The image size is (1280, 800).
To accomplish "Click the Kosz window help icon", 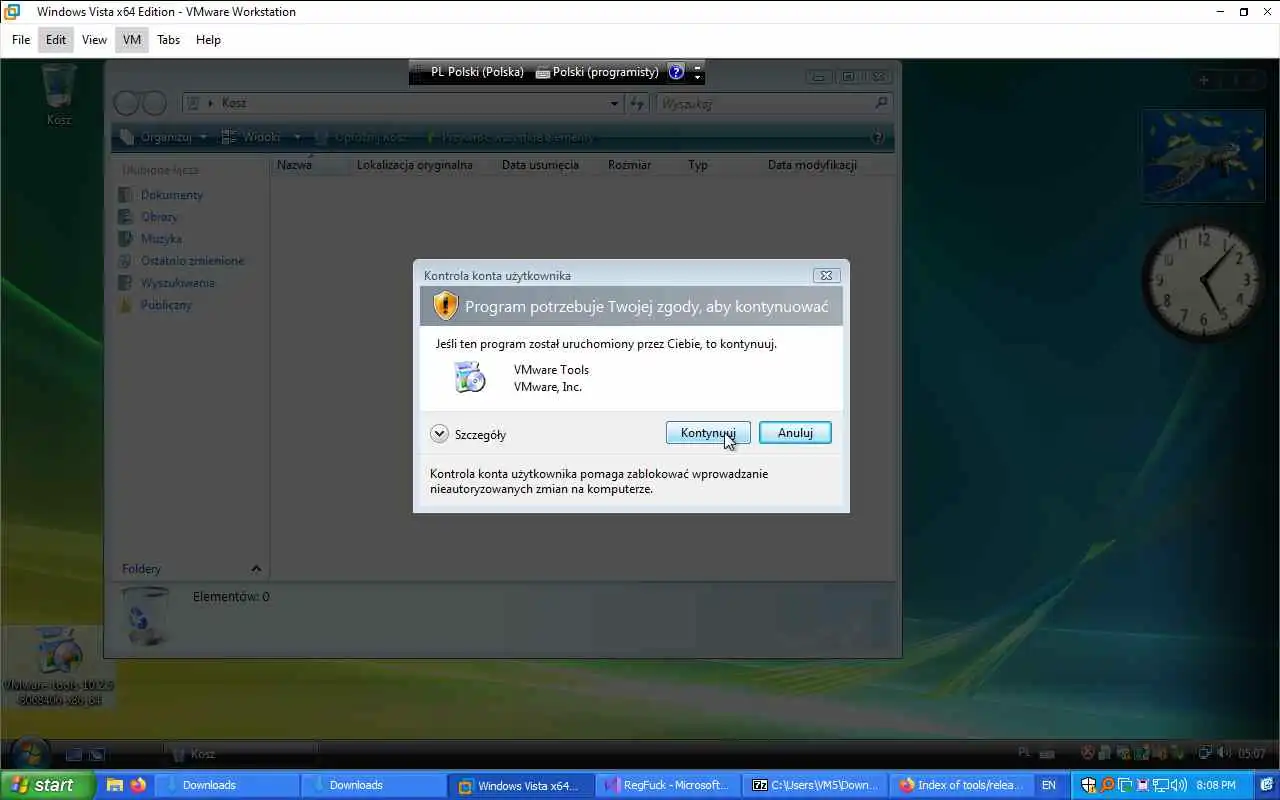I will coord(878,137).
